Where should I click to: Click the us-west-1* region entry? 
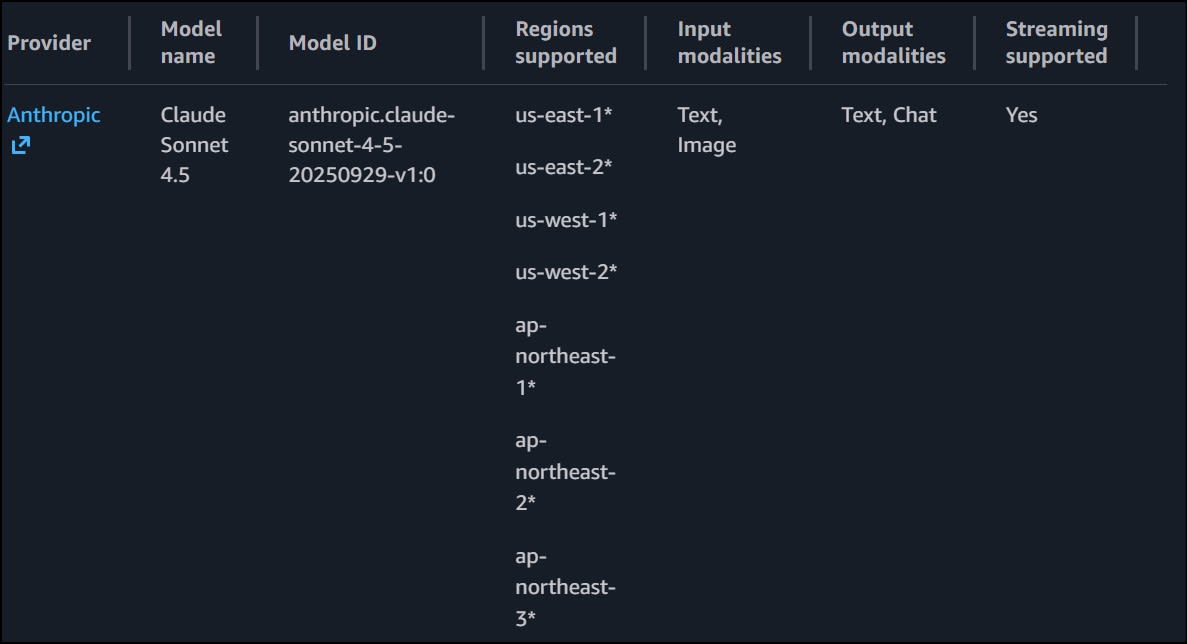565,219
